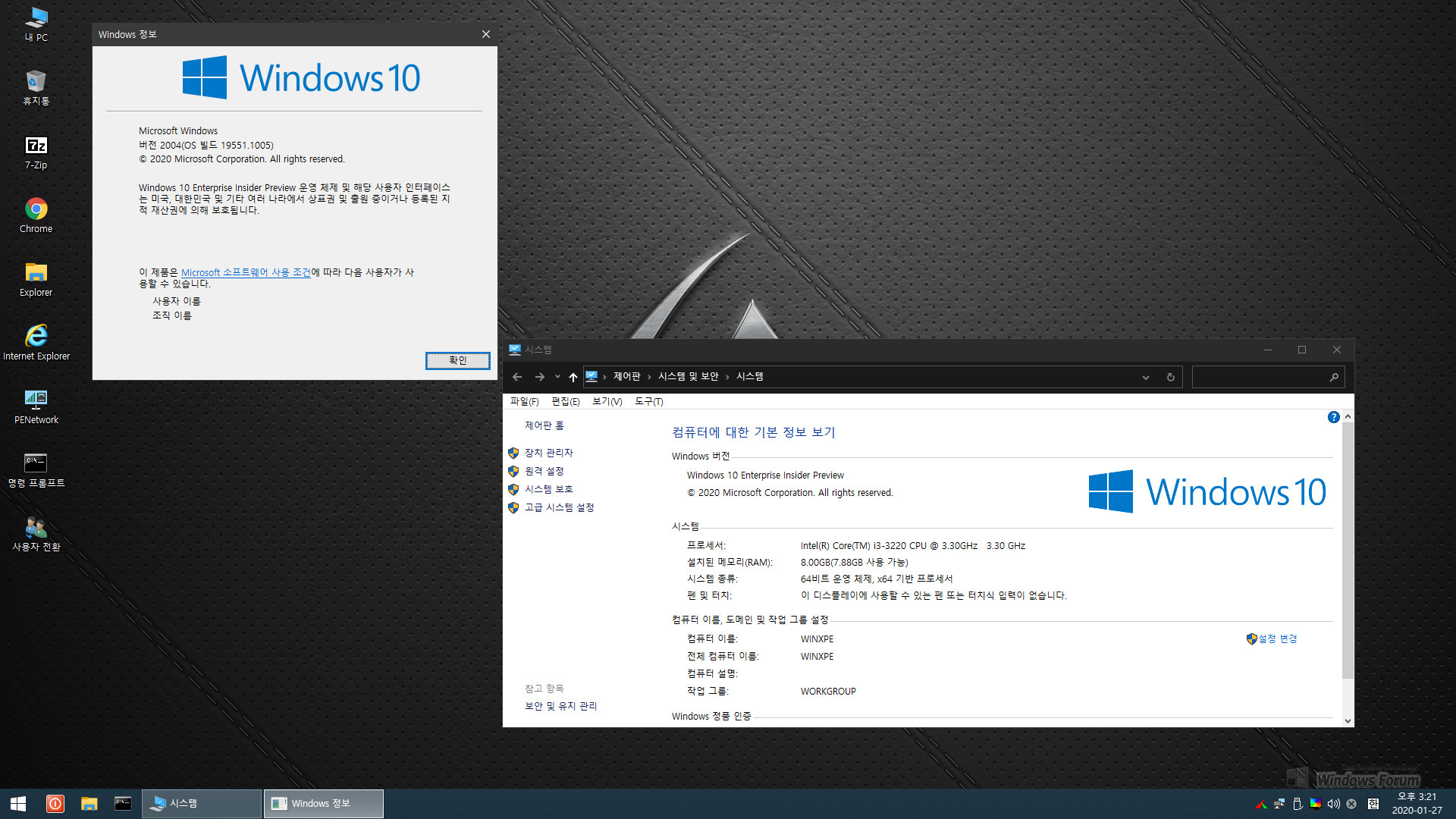Click 확인 button in Windows 정보 dialog
The width and height of the screenshot is (1456, 819).
[x=457, y=360]
